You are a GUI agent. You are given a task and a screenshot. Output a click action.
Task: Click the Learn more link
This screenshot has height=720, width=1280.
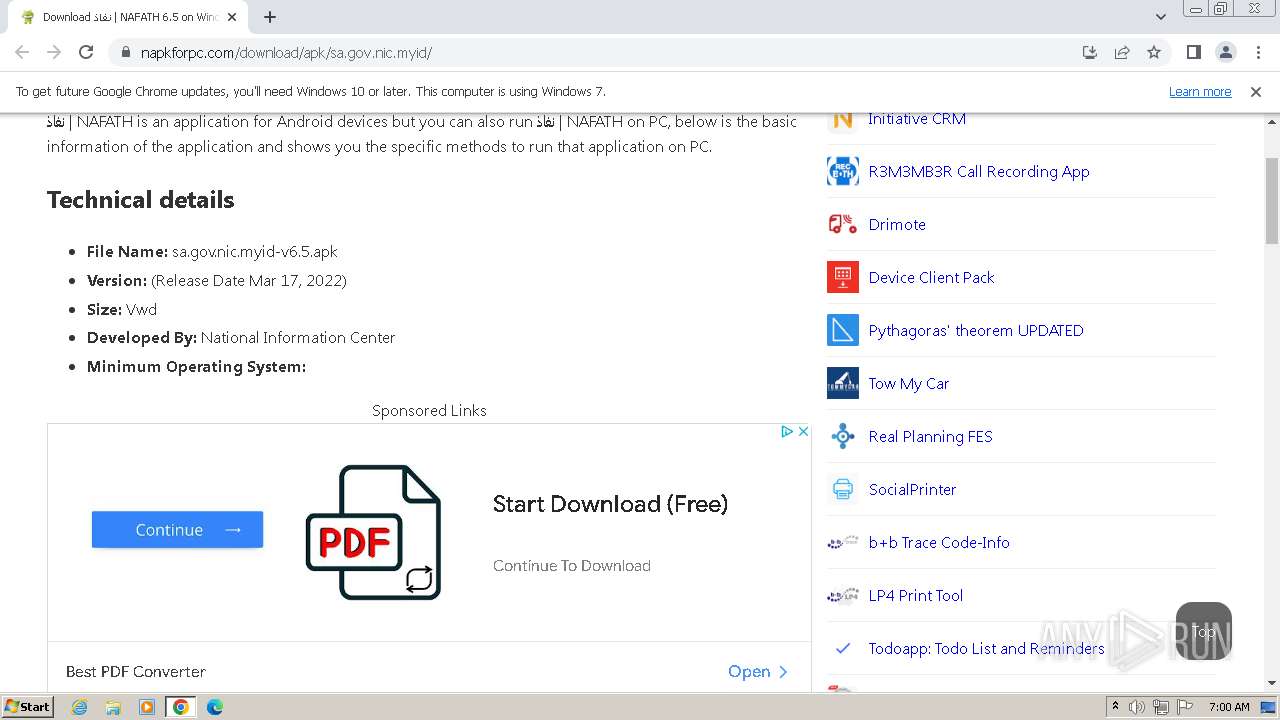(1200, 92)
